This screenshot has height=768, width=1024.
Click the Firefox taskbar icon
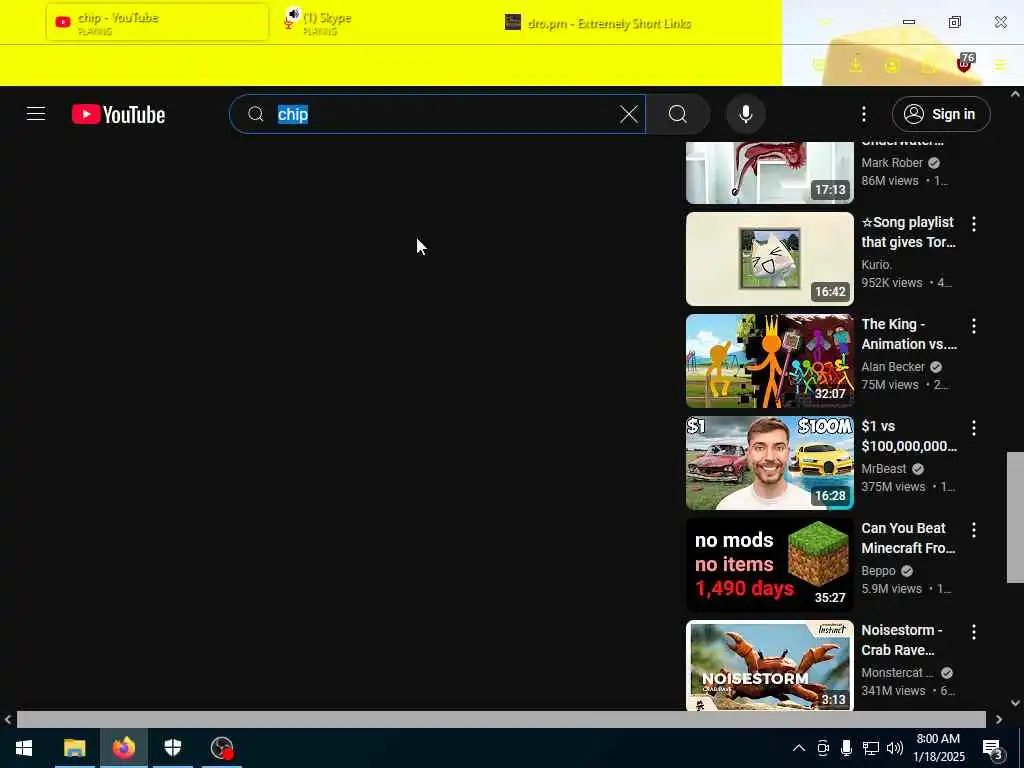pos(123,748)
